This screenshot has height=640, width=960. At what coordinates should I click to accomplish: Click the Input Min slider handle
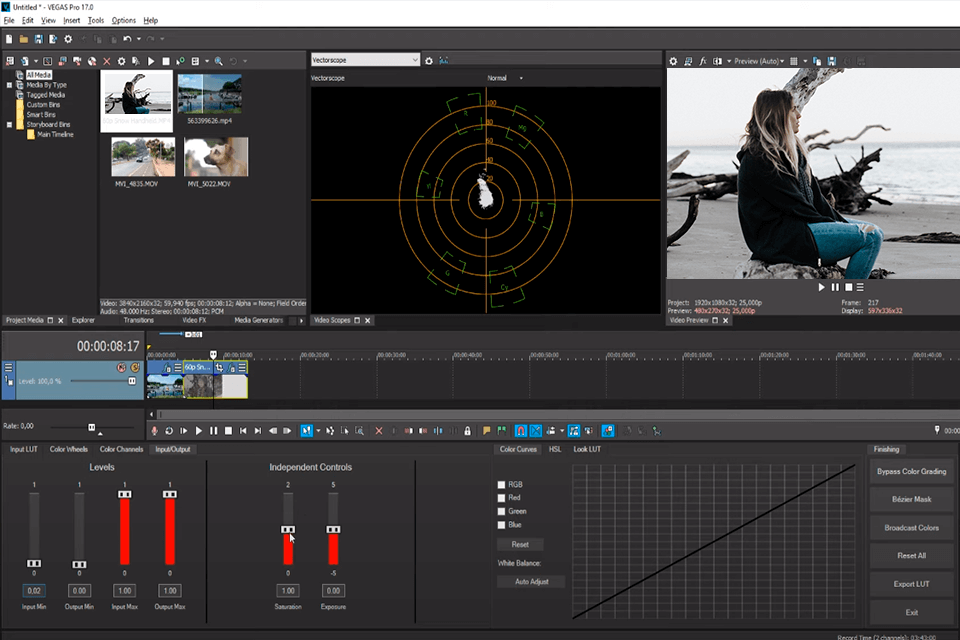34,563
